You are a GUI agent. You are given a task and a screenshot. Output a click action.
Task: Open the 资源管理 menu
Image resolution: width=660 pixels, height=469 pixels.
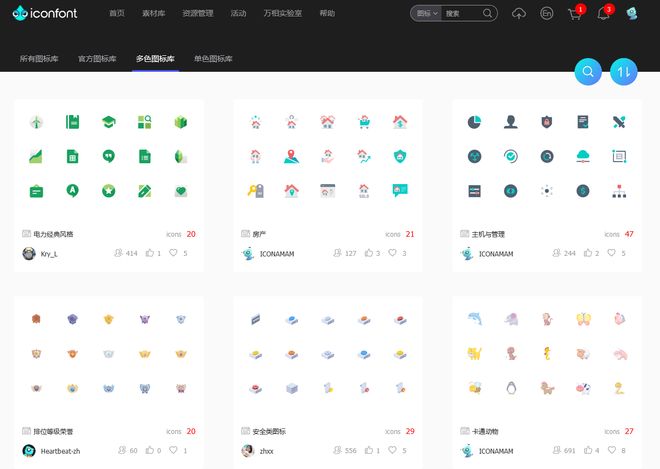click(x=198, y=13)
